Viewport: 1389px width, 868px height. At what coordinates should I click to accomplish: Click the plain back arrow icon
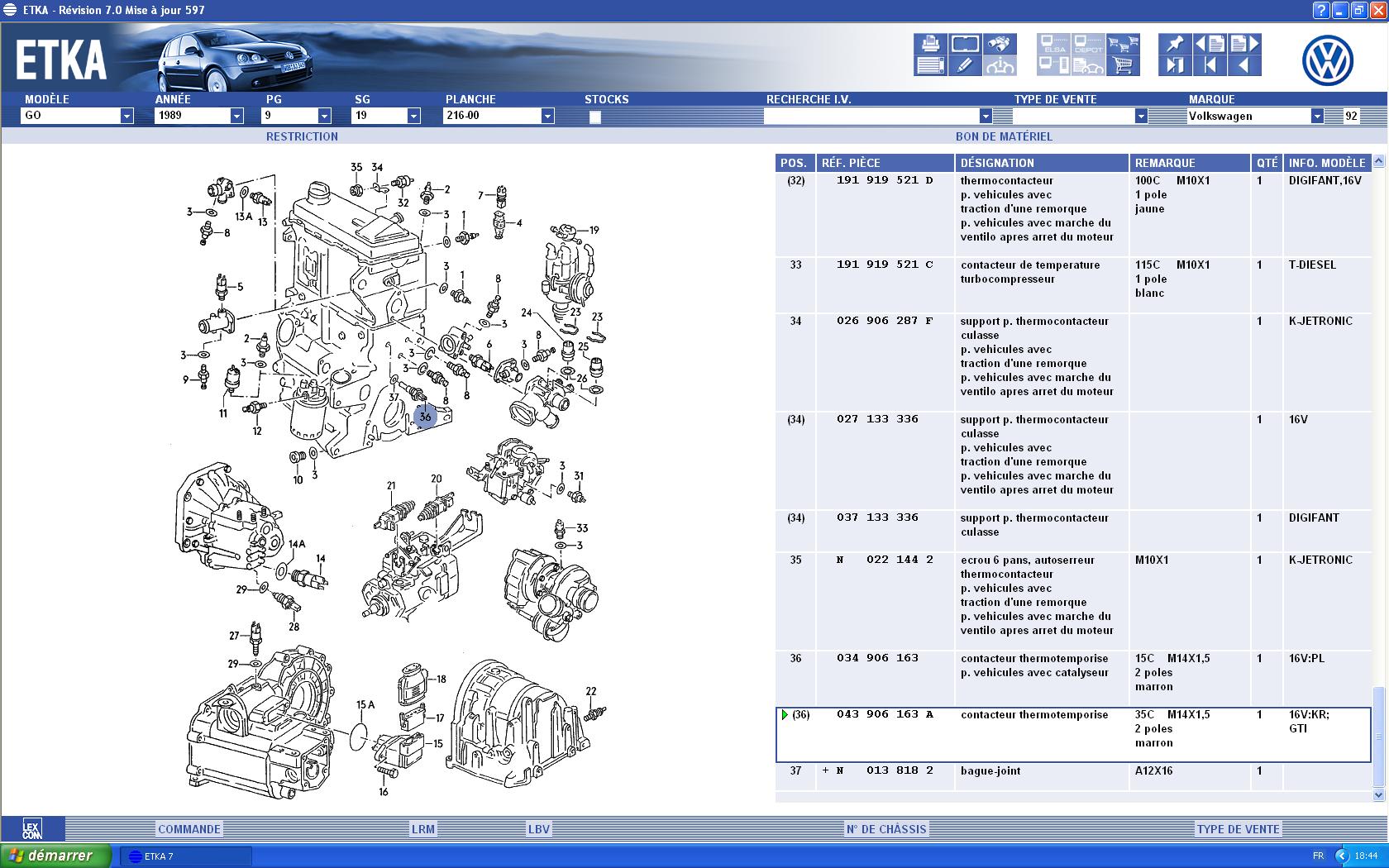[x=1244, y=65]
